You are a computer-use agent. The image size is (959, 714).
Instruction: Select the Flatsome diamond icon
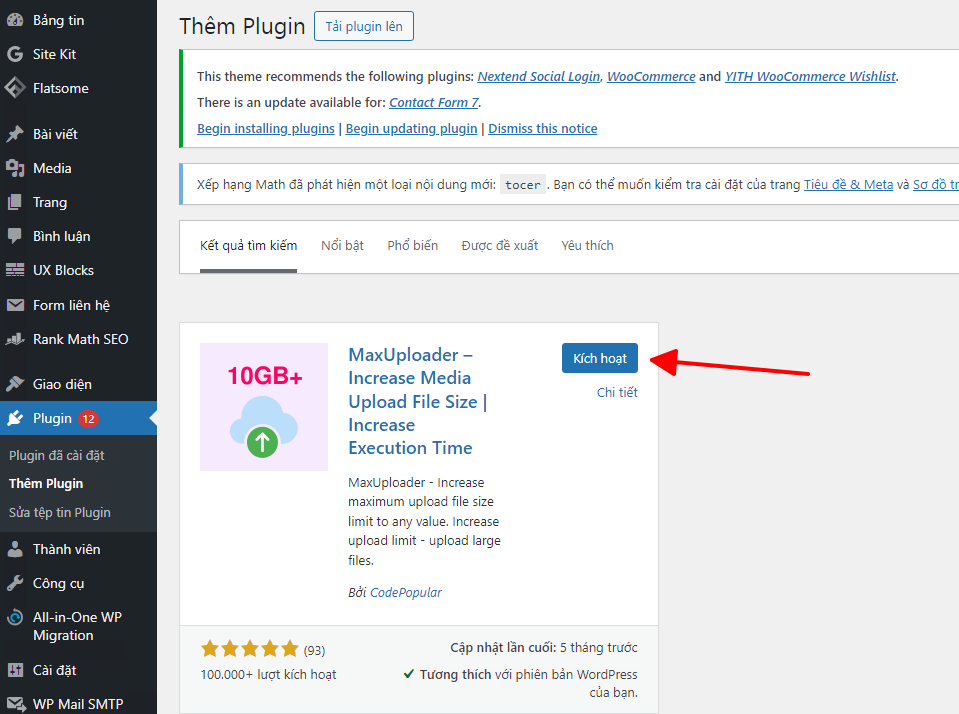point(15,88)
